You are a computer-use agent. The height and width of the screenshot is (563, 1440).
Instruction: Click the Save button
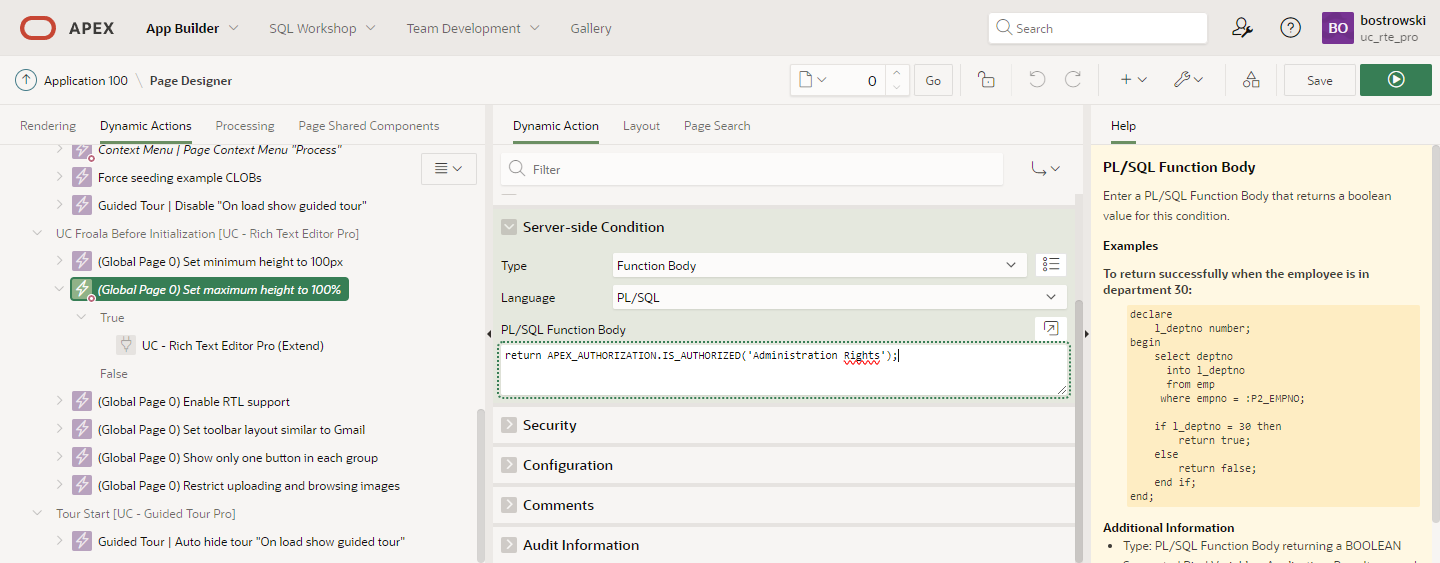click(1320, 80)
